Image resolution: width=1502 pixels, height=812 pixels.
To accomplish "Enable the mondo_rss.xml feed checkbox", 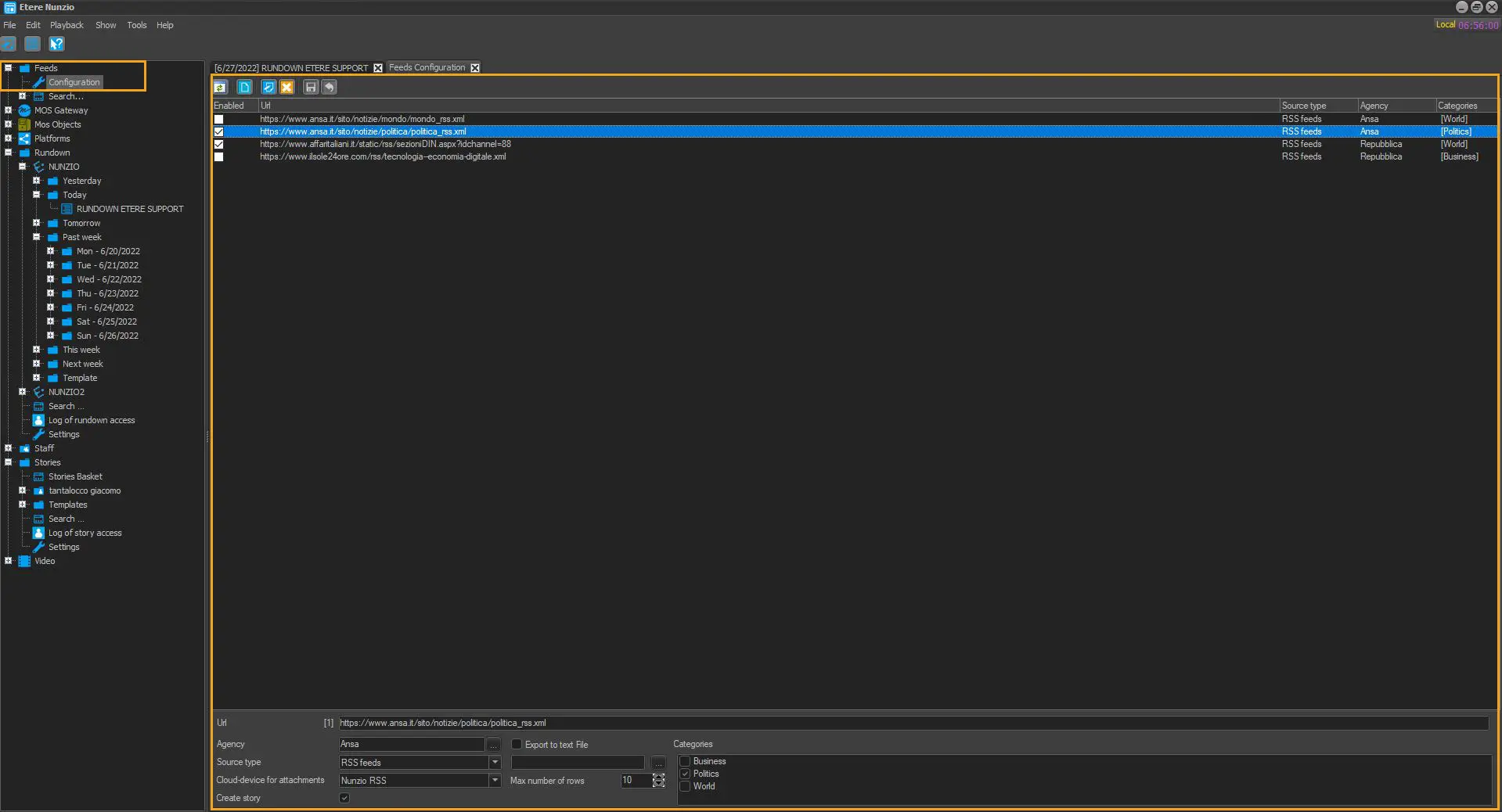I will pyautogui.click(x=219, y=120).
